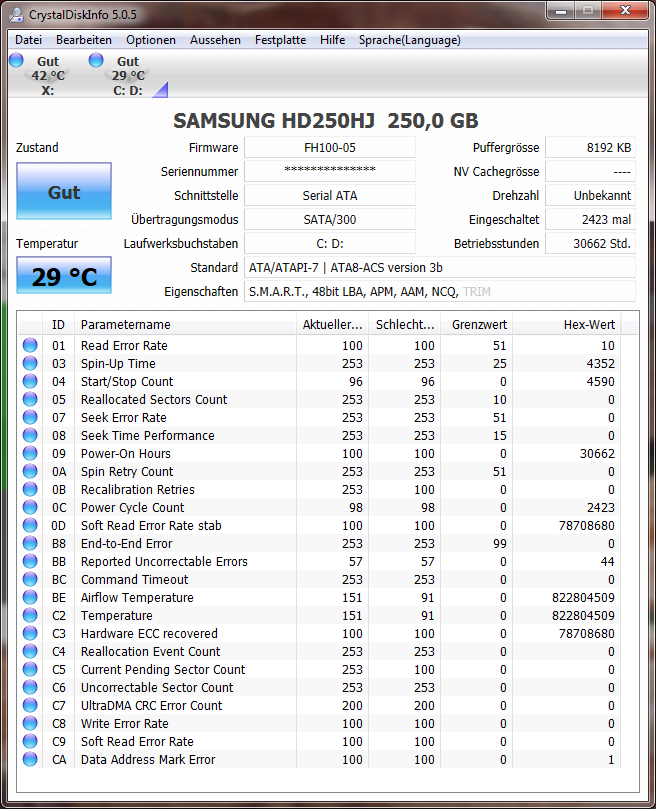Open the Sprache(Language) menu
Viewport: 656px width, 809px height.
click(410, 40)
